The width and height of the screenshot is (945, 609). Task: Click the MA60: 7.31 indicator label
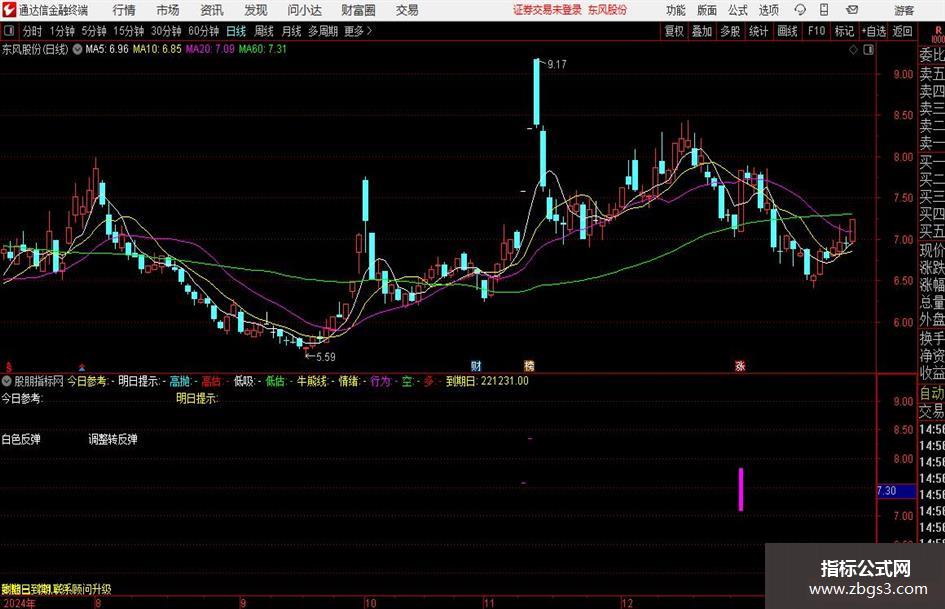tap(263, 49)
